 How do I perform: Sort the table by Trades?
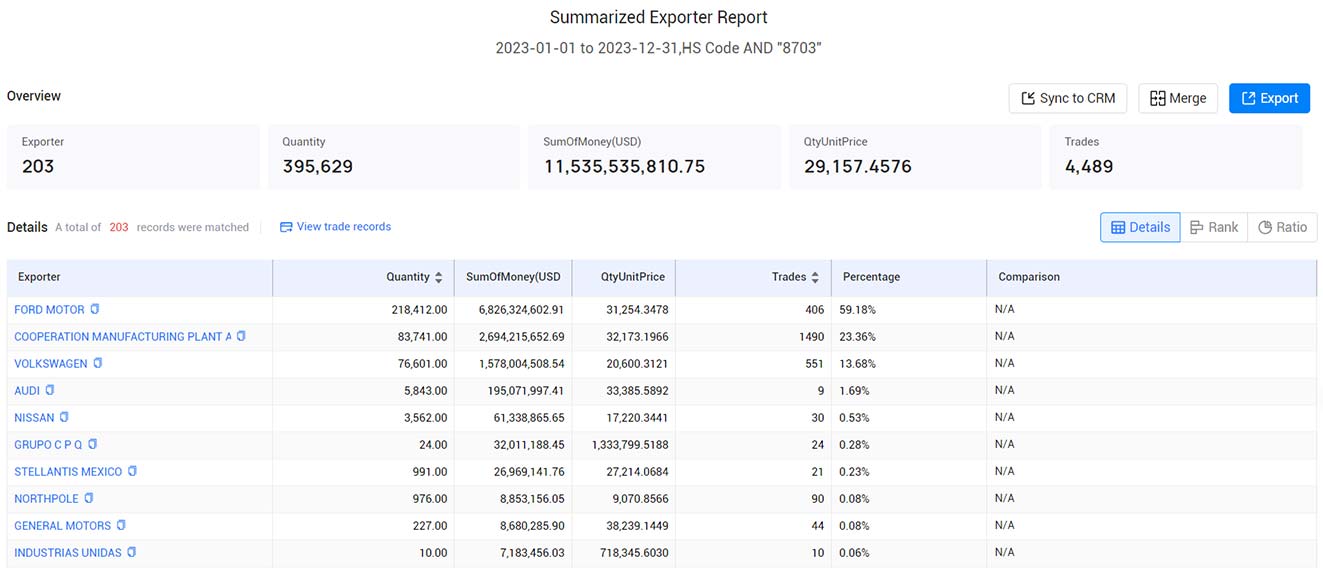tap(815, 277)
